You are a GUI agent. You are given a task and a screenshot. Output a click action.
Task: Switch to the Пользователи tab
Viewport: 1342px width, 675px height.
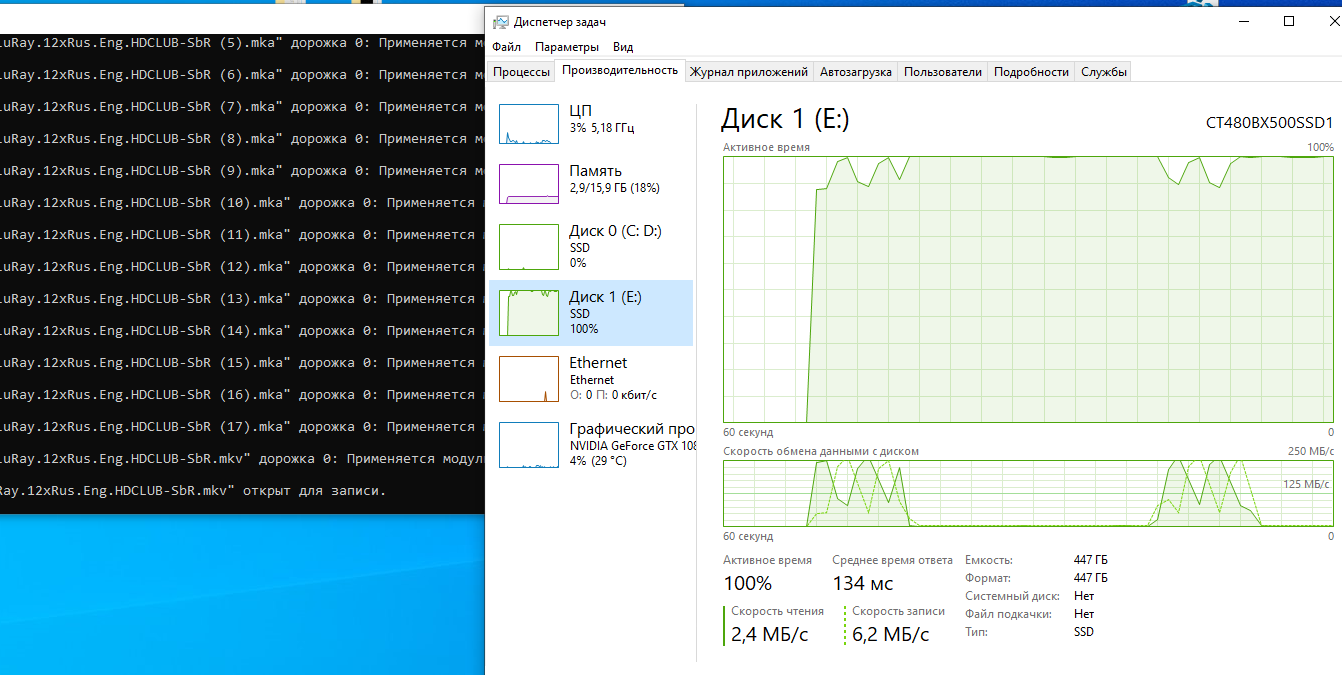coord(943,72)
